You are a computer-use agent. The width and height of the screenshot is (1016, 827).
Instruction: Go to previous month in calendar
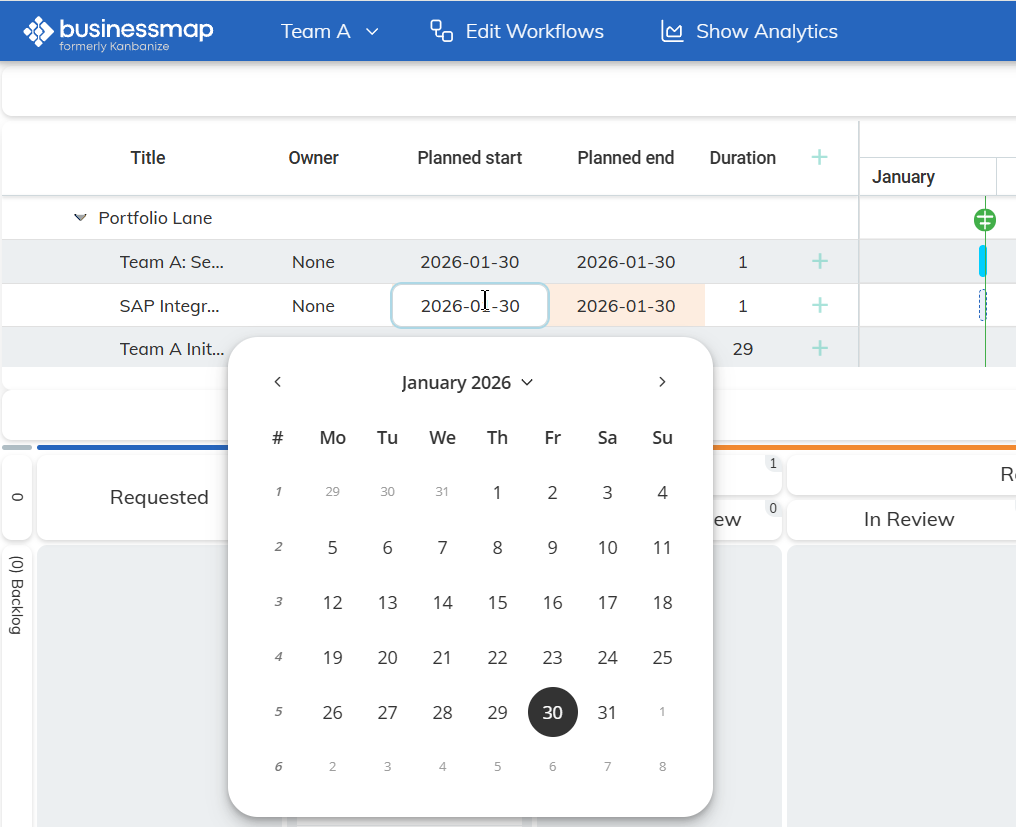coord(278,382)
